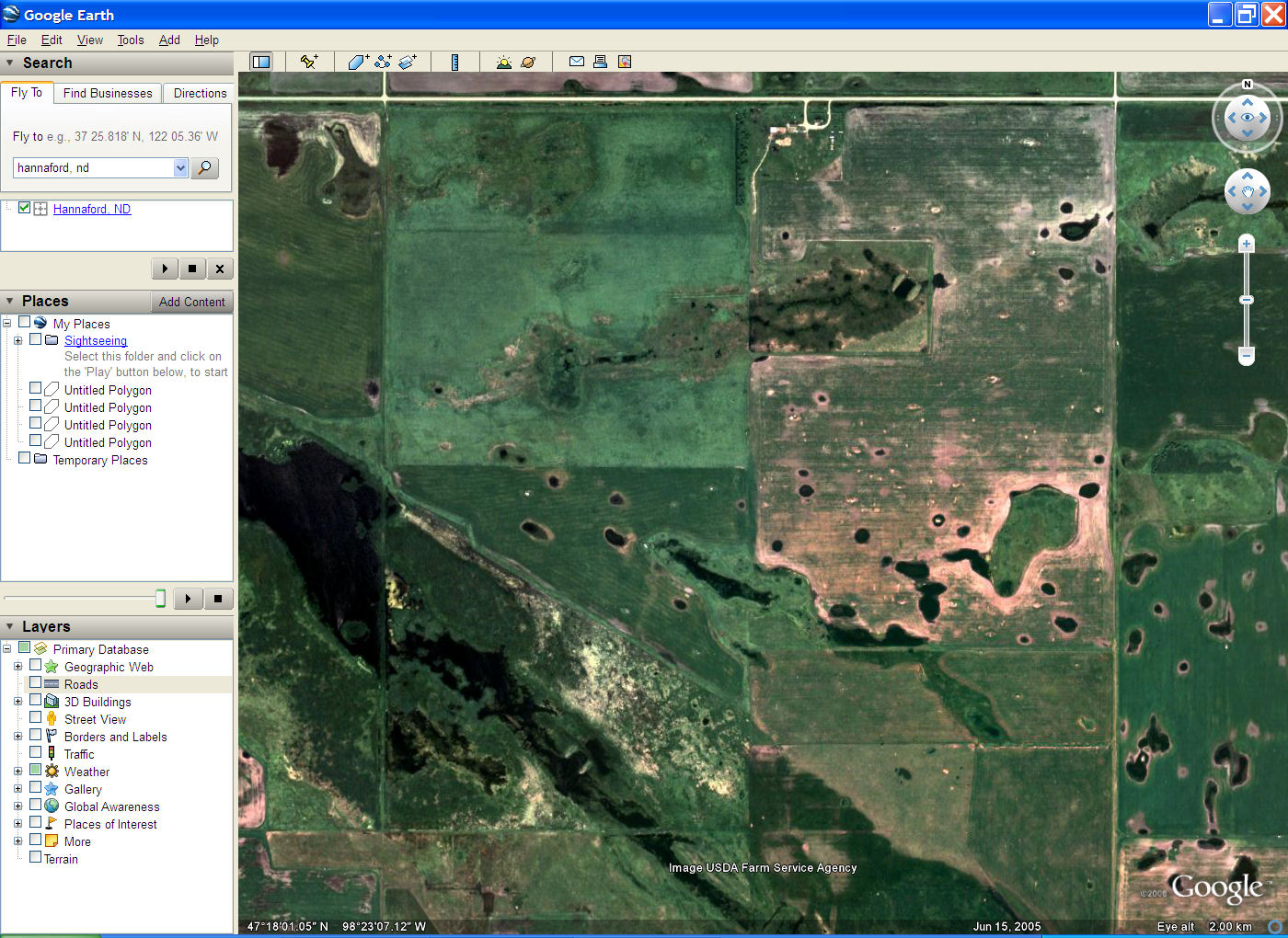Viewport: 1288px width, 938px height.
Task: Click the print icon in toolbar
Action: coord(601,62)
